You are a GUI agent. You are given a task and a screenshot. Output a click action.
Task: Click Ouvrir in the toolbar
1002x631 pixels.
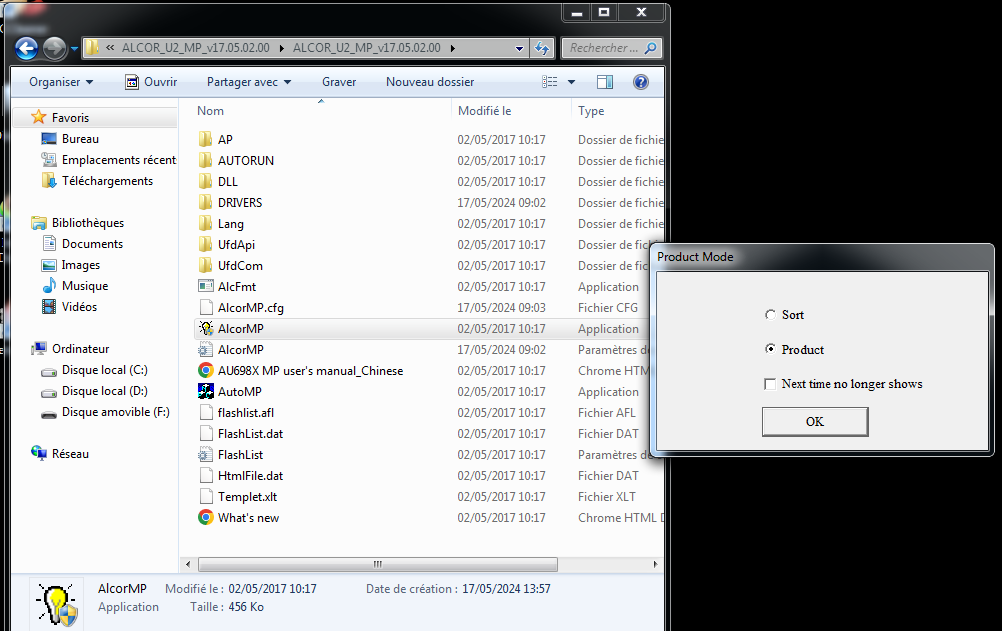[151, 82]
